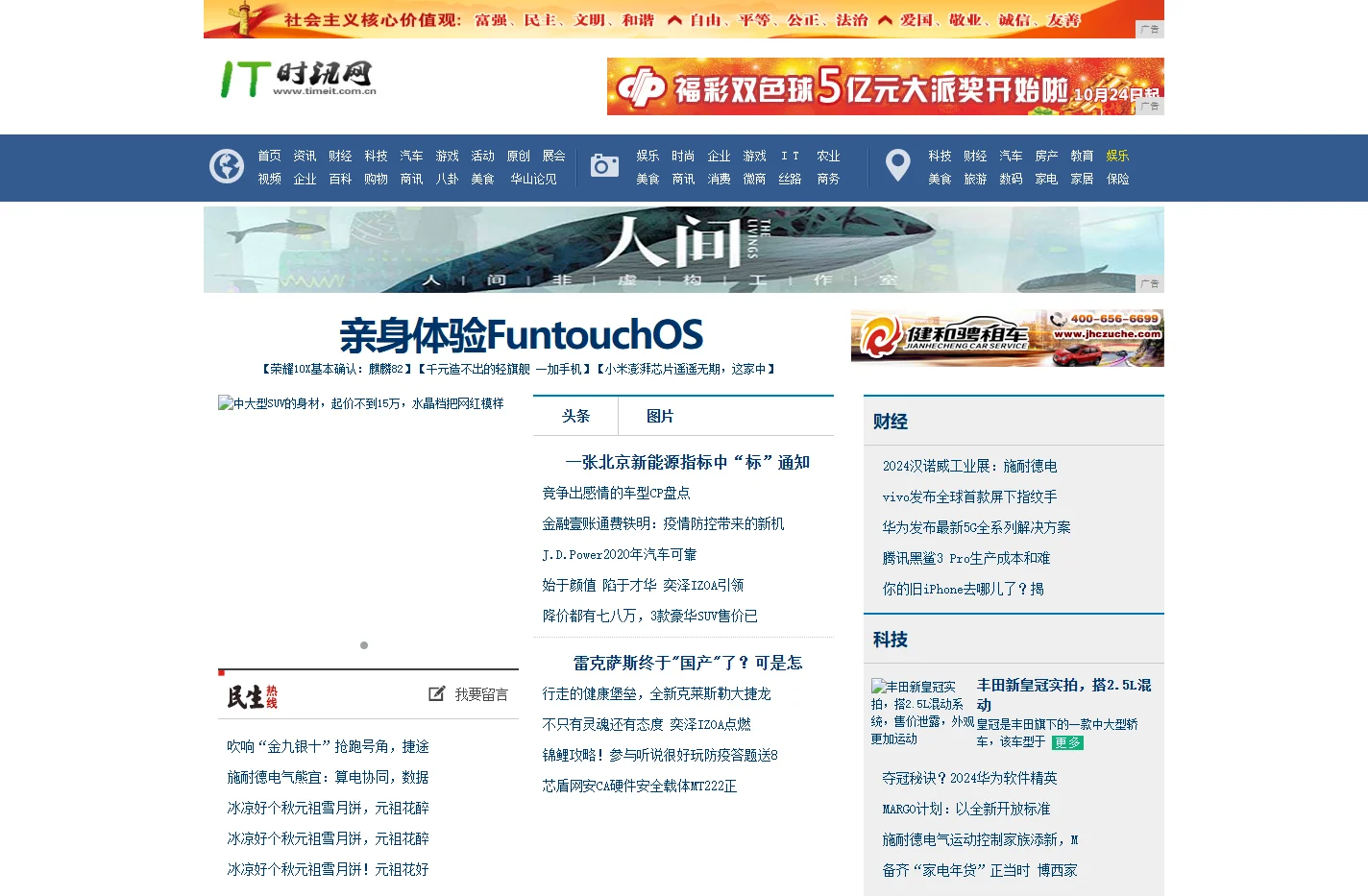Open article 锦鲤攻略!参与听说很好玩防疫答题

click(x=660, y=755)
